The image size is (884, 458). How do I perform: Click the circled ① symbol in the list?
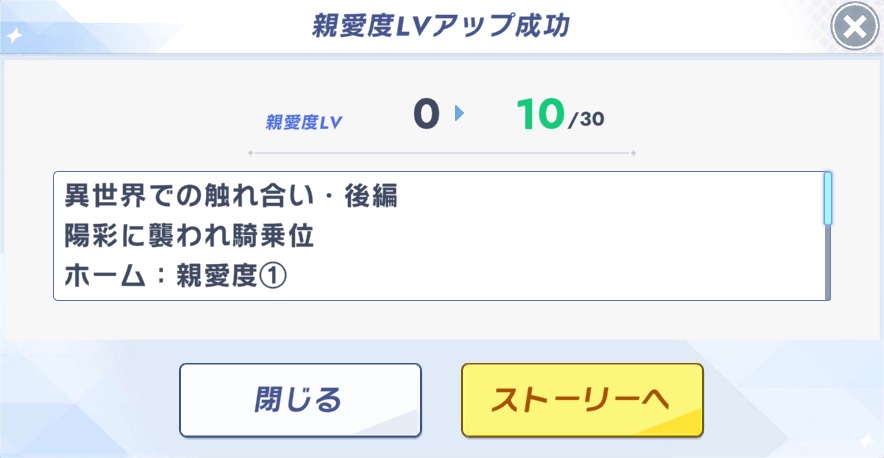coord(273,277)
